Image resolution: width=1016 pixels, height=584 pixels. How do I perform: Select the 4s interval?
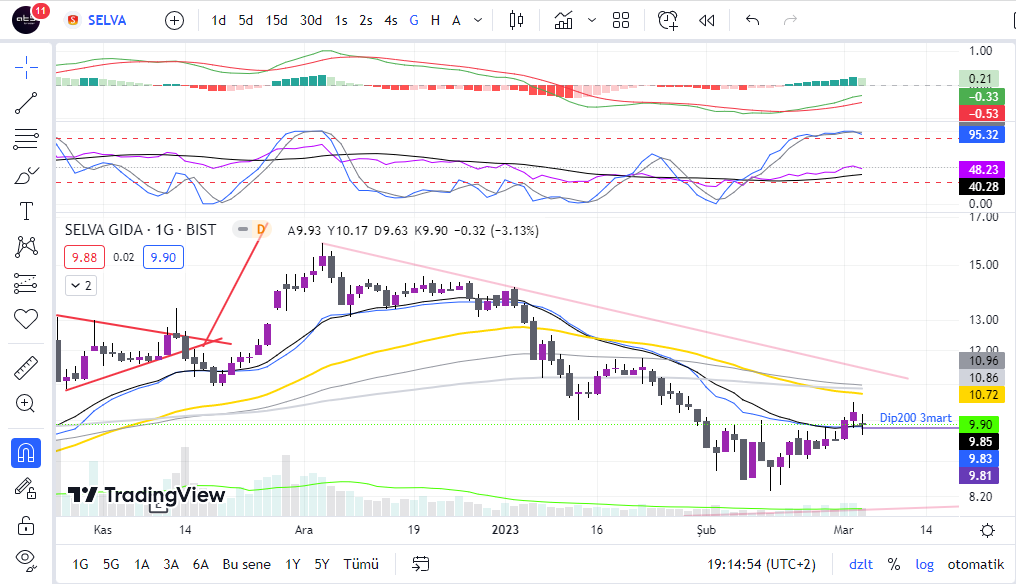click(x=391, y=20)
